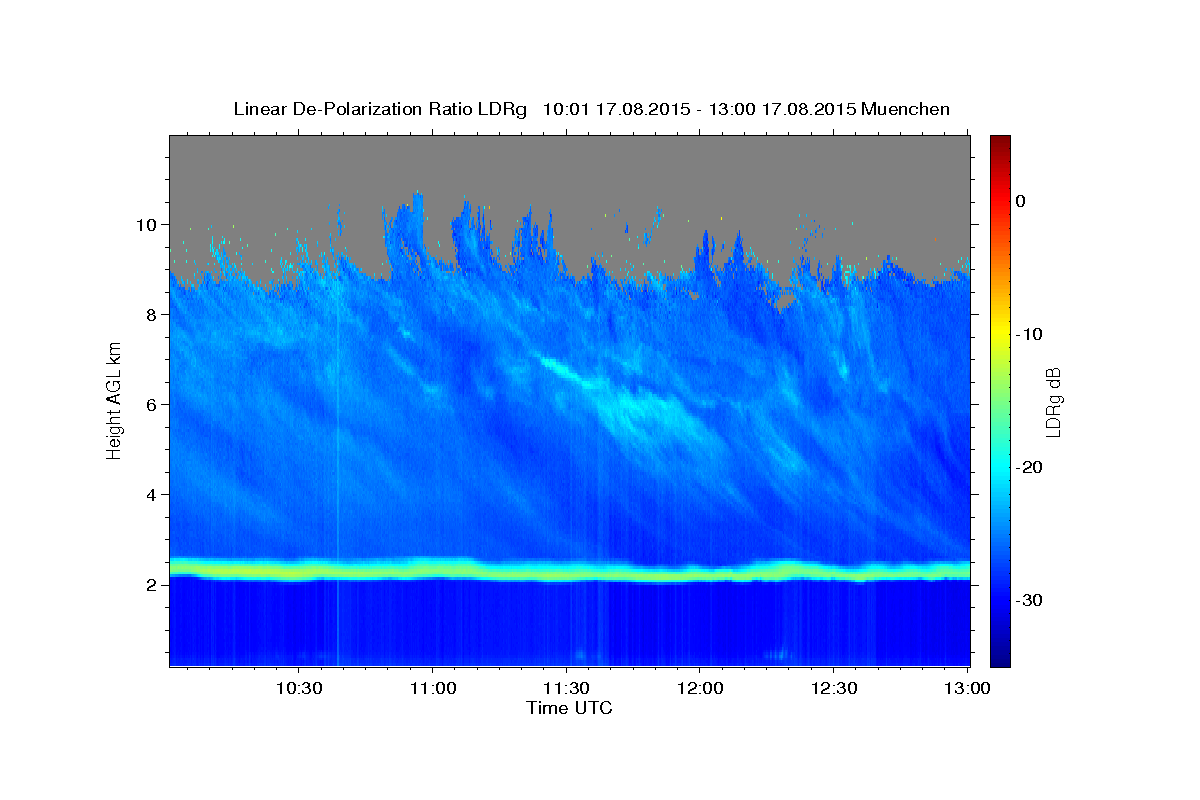1200x800 pixels.
Task: Click the '10:30' time axis label
Action: [x=298, y=688]
